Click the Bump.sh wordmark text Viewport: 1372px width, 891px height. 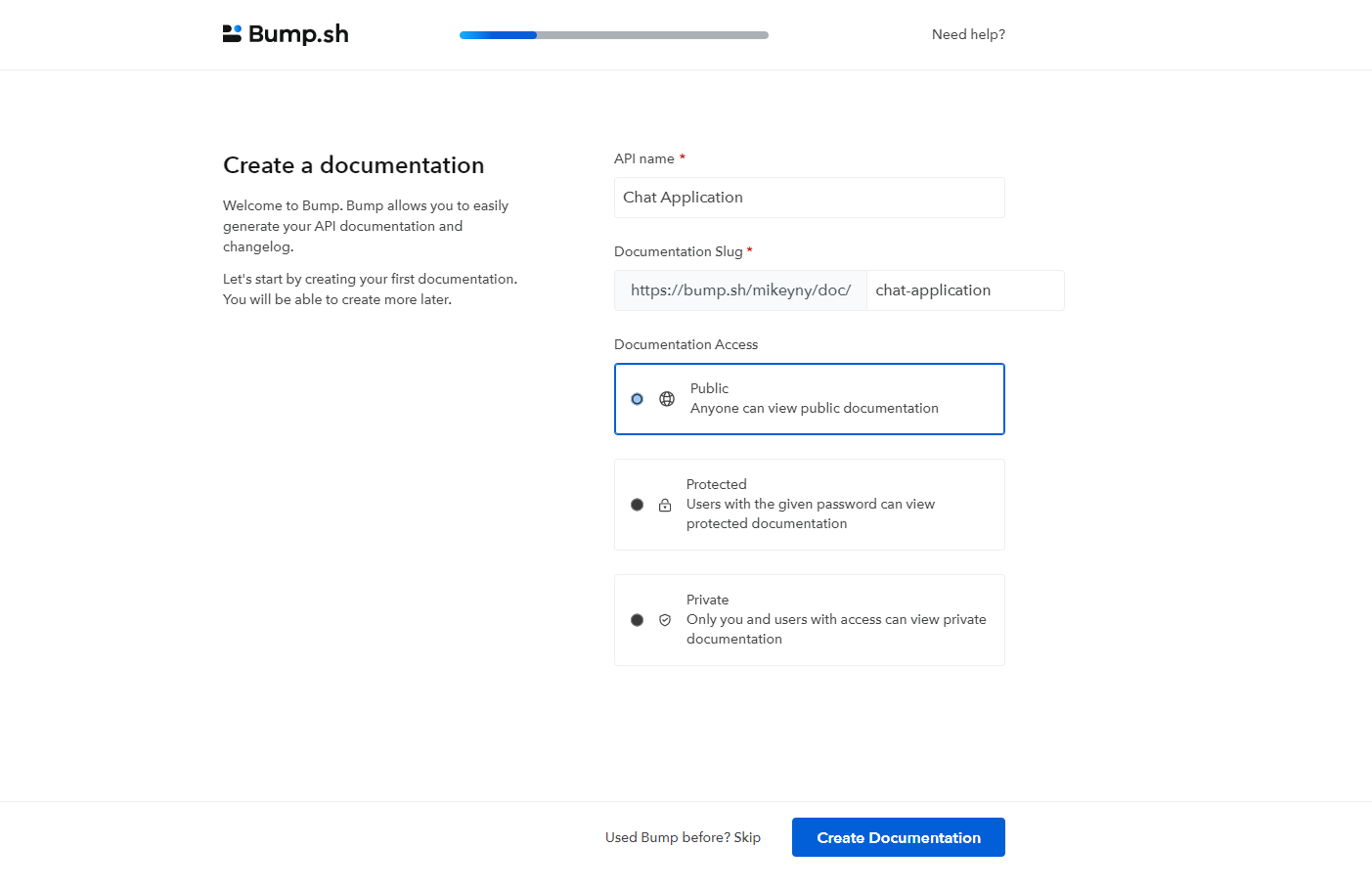coord(298,32)
